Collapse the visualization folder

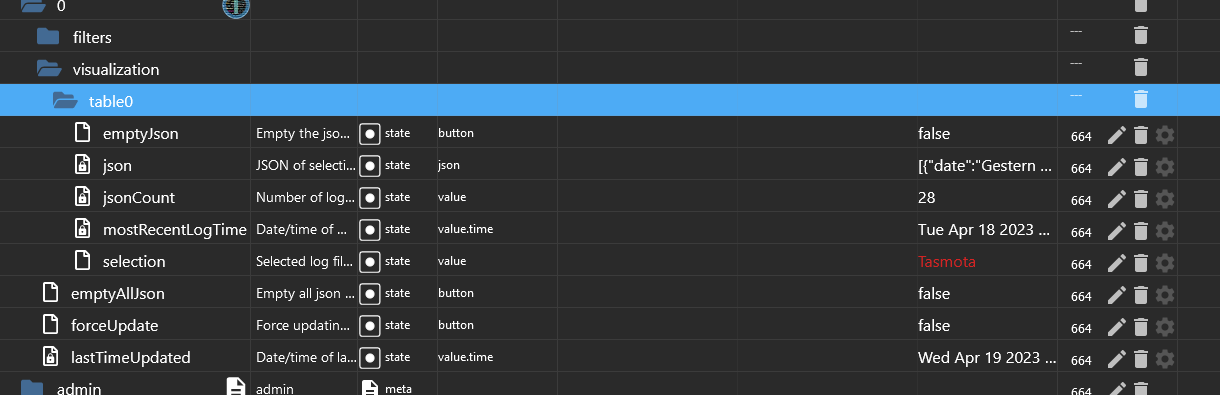[x=49, y=69]
